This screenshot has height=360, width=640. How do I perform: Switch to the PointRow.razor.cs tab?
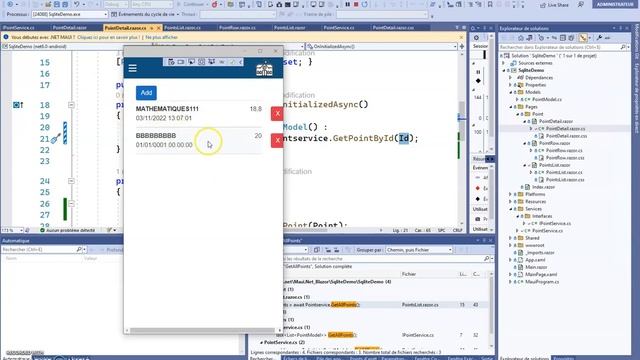(237, 28)
